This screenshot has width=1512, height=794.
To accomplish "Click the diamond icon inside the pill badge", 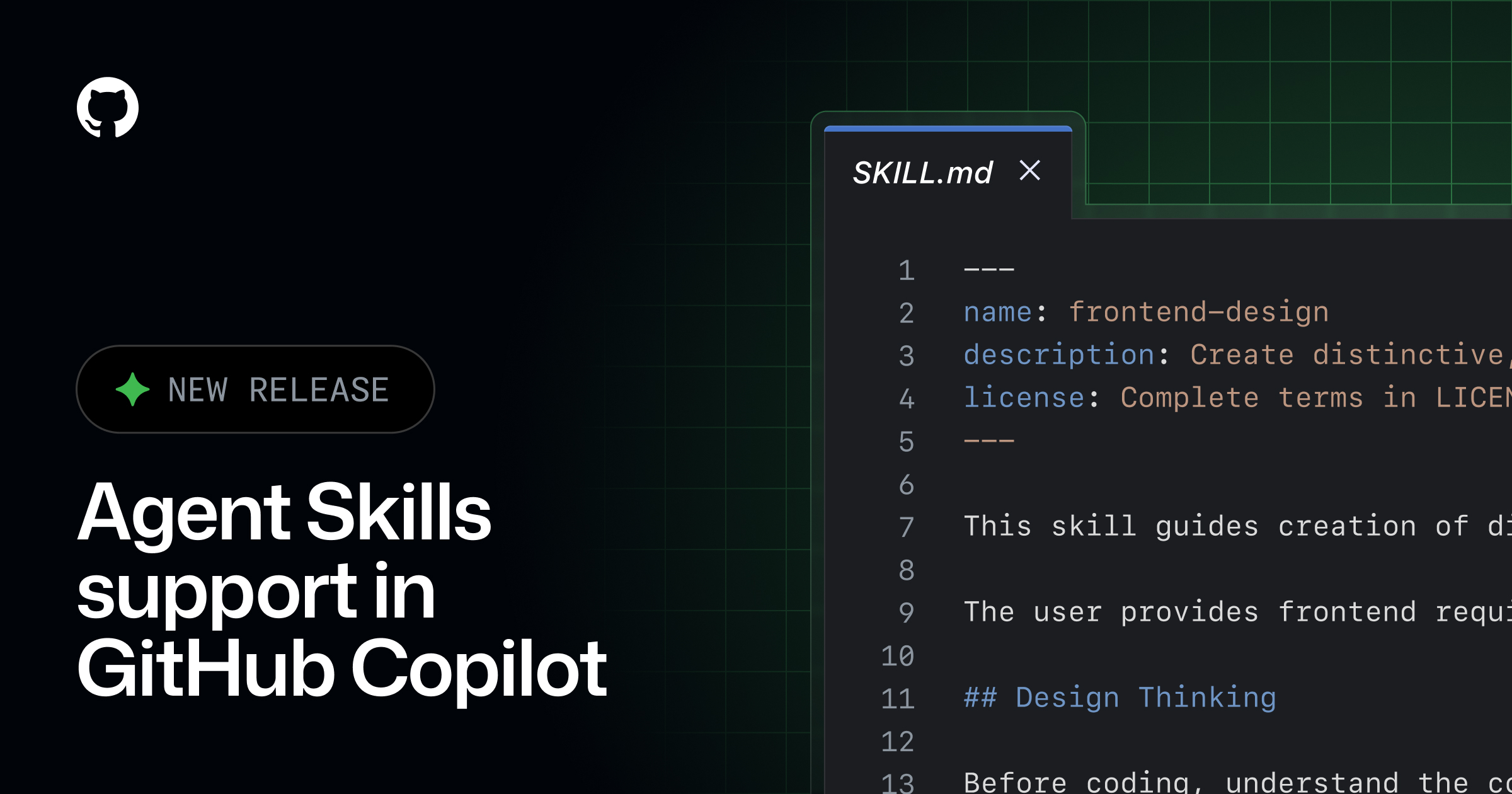I will click(132, 391).
